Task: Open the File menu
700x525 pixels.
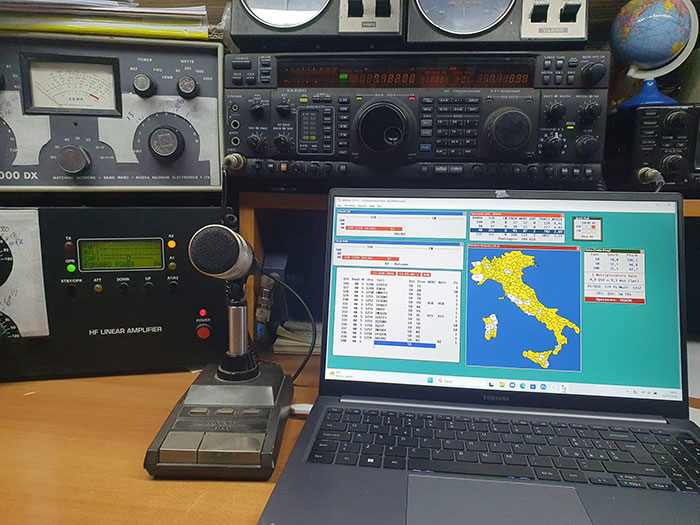Action: [x=337, y=205]
